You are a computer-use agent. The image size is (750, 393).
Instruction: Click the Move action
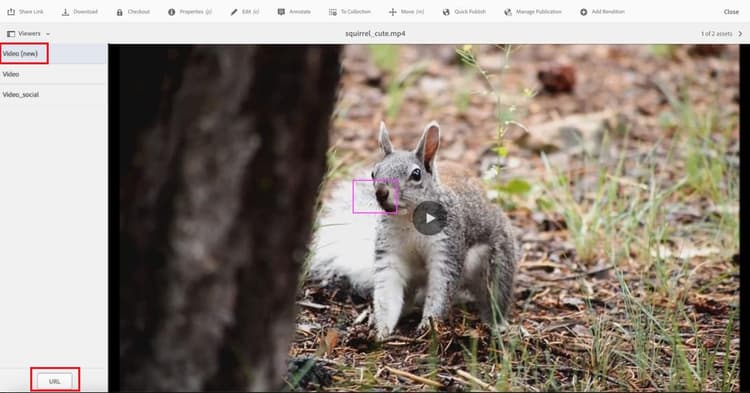(406, 11)
